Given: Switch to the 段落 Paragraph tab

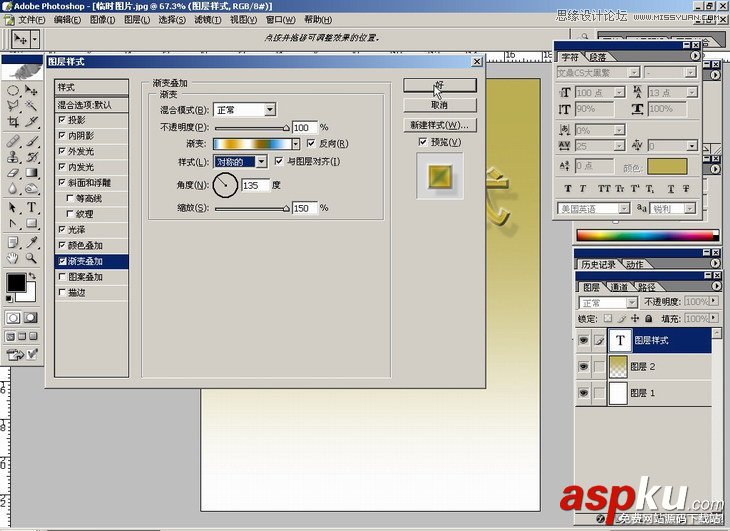Looking at the screenshot, I should click(598, 57).
